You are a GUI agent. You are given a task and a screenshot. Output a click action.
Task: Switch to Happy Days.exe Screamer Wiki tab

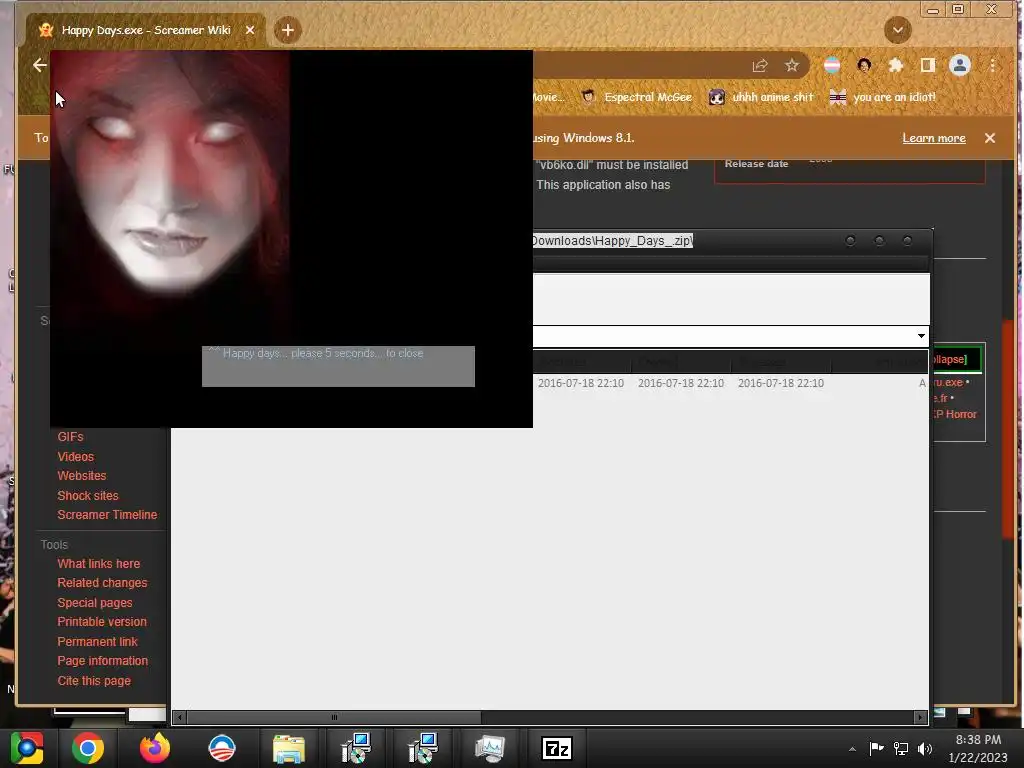pyautogui.click(x=146, y=30)
